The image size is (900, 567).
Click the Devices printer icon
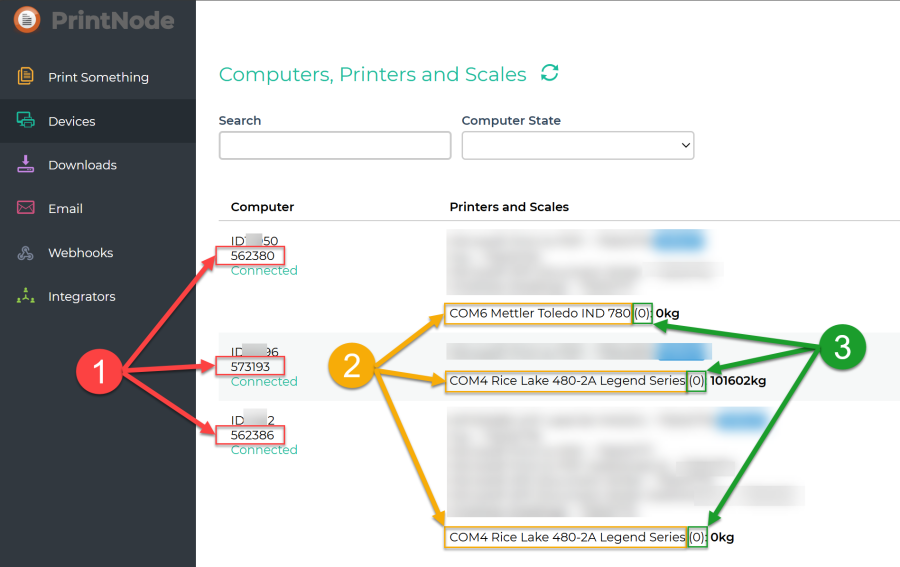point(26,121)
